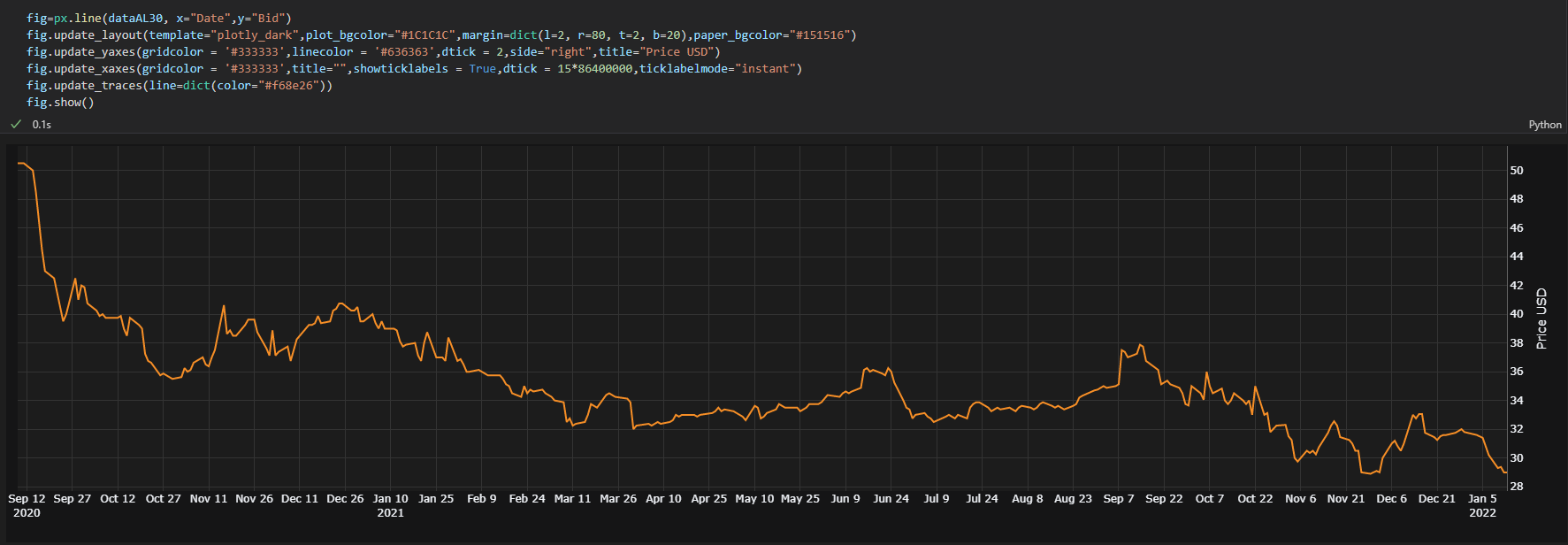The width and height of the screenshot is (1568, 545).
Task: Click the "#1C1C1C" plot_bgcolor string in code
Action: (x=425, y=35)
